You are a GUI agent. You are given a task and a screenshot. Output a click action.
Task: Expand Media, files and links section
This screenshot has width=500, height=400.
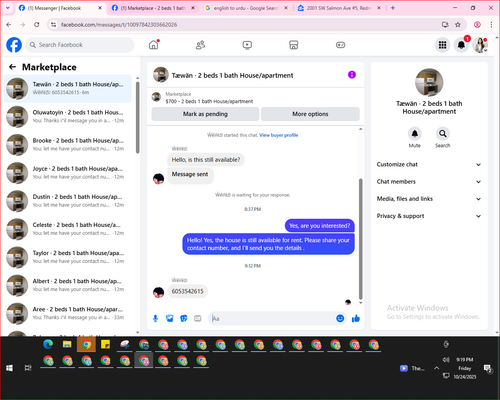point(429,199)
